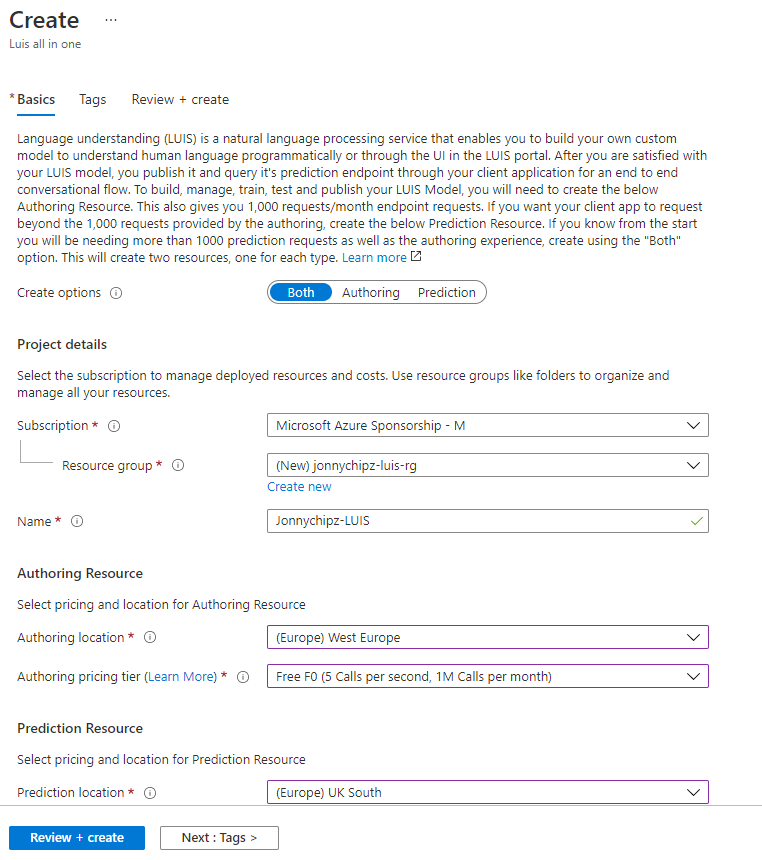Screen dimensions: 762x860
Task: Open the more options ellipsis beside Create
Action: (x=110, y=20)
